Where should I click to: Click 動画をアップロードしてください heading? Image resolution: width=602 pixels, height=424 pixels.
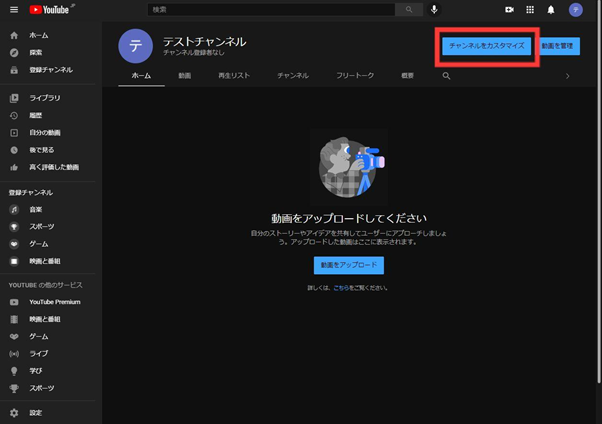point(349,219)
